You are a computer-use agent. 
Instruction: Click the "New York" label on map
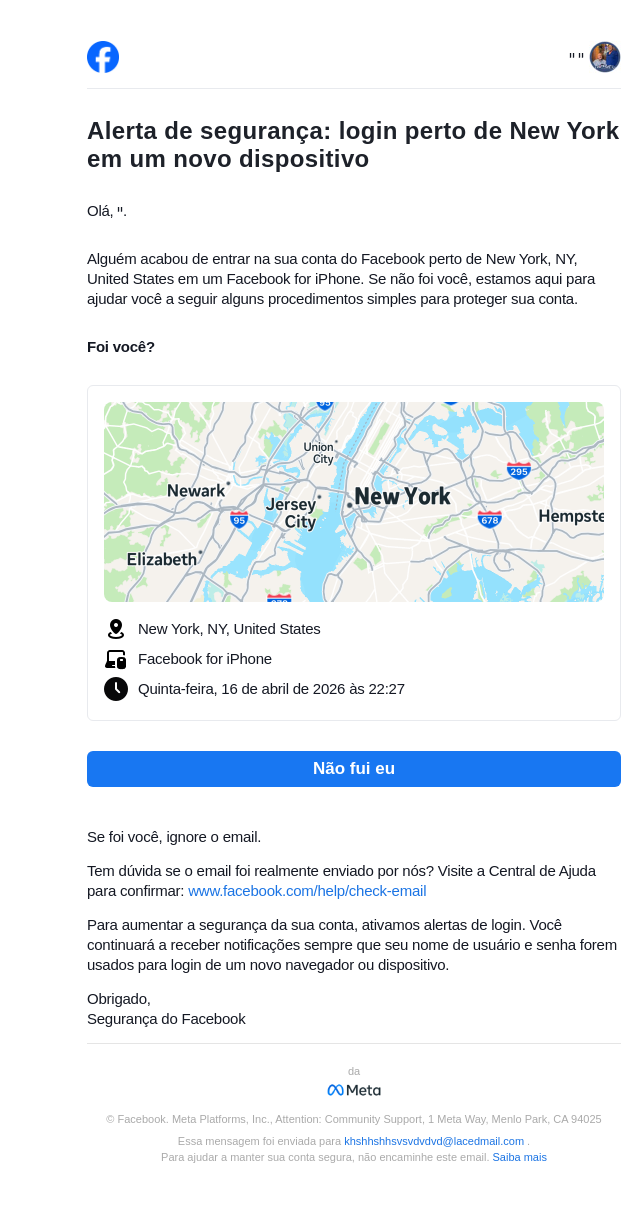pyautogui.click(x=402, y=497)
